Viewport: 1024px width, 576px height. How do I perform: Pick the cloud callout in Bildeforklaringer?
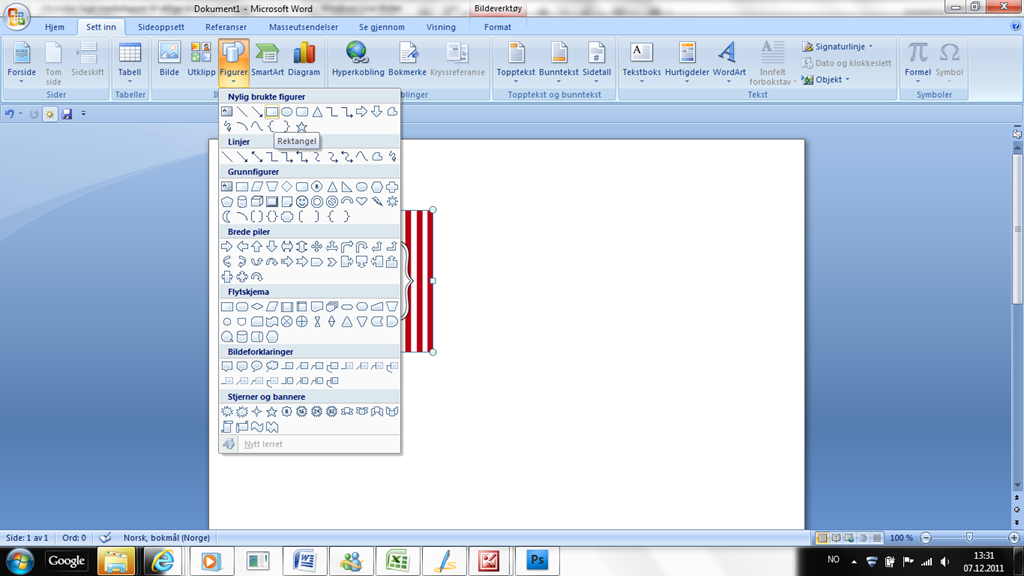pos(272,366)
